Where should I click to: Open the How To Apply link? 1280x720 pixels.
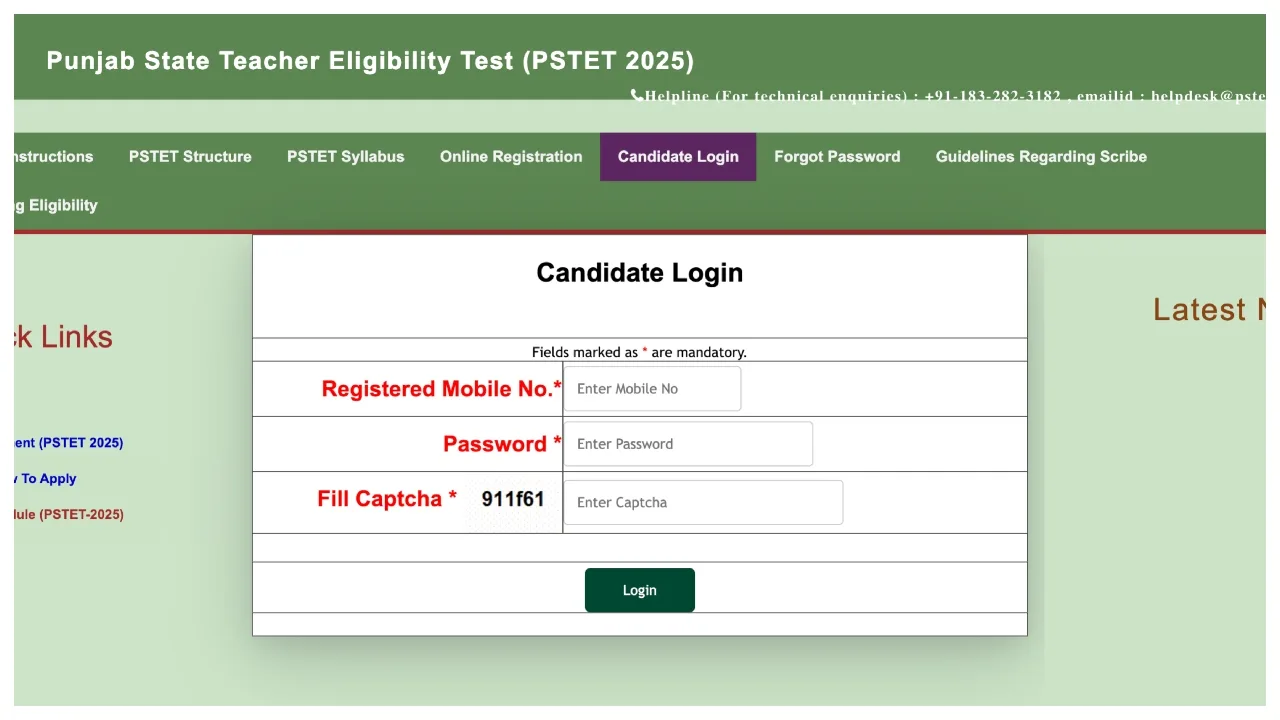click(38, 478)
